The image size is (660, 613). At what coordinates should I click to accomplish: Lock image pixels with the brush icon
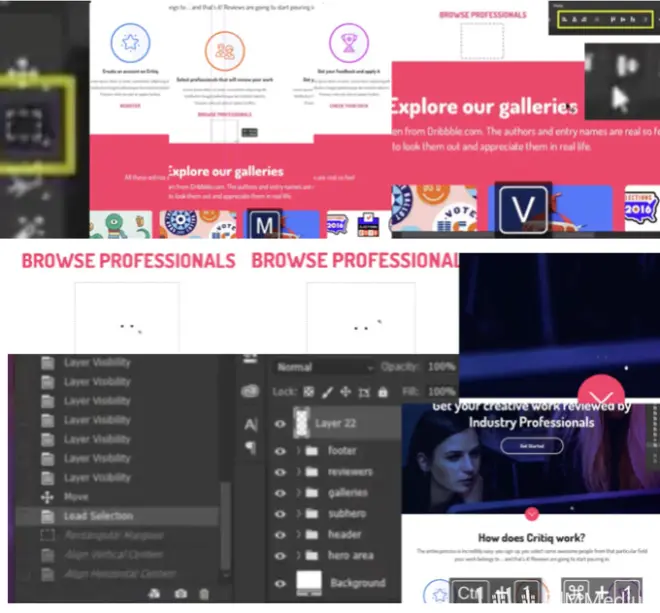327,392
